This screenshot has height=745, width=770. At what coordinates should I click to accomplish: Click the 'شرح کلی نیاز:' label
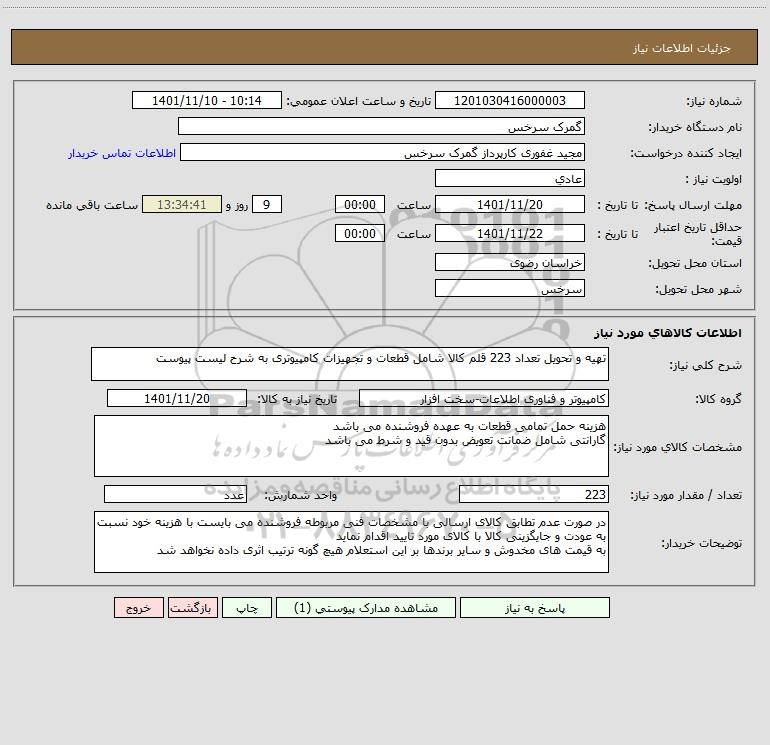pos(706,365)
